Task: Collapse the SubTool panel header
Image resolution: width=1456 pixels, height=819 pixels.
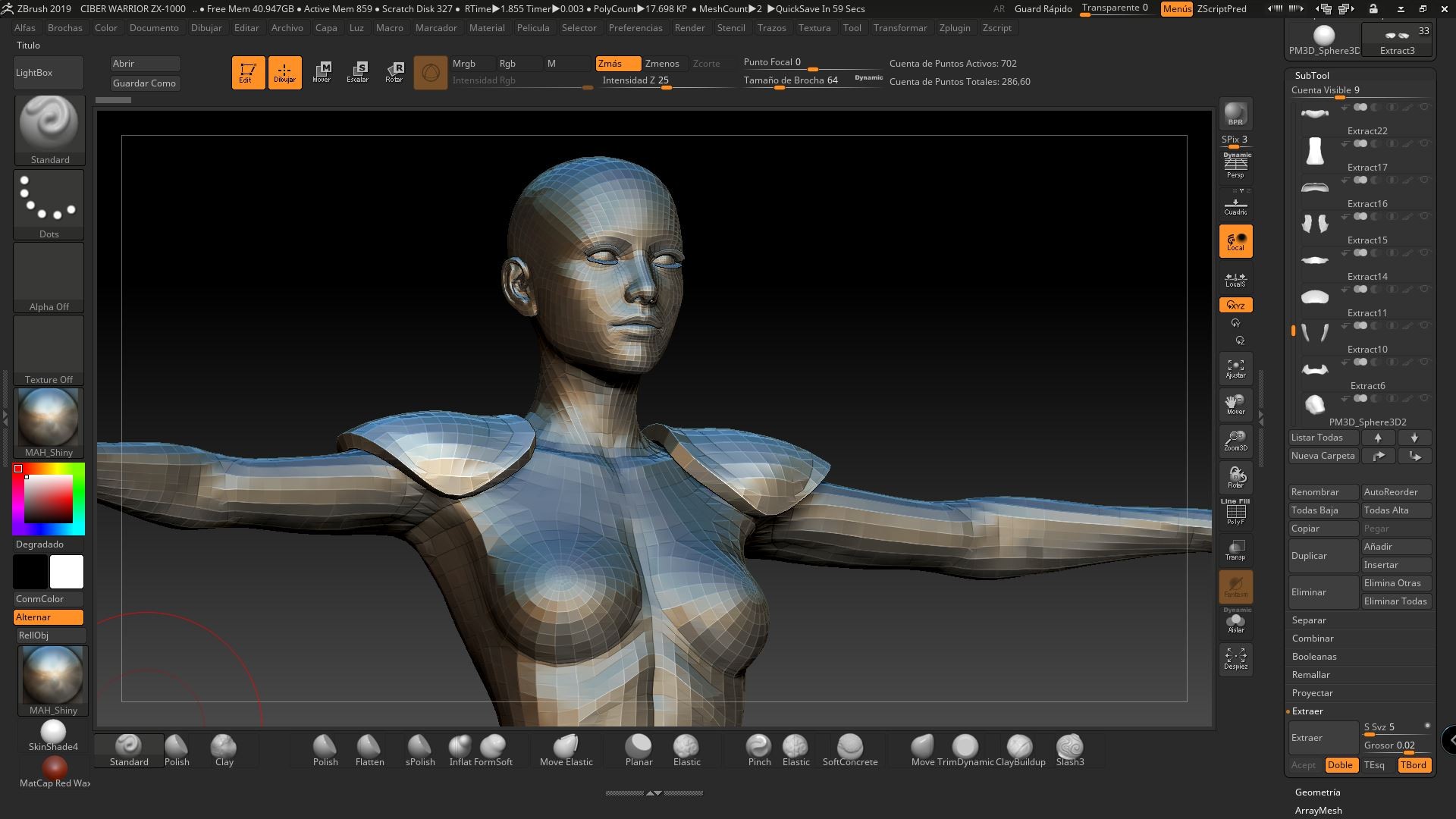Action: [x=1312, y=75]
